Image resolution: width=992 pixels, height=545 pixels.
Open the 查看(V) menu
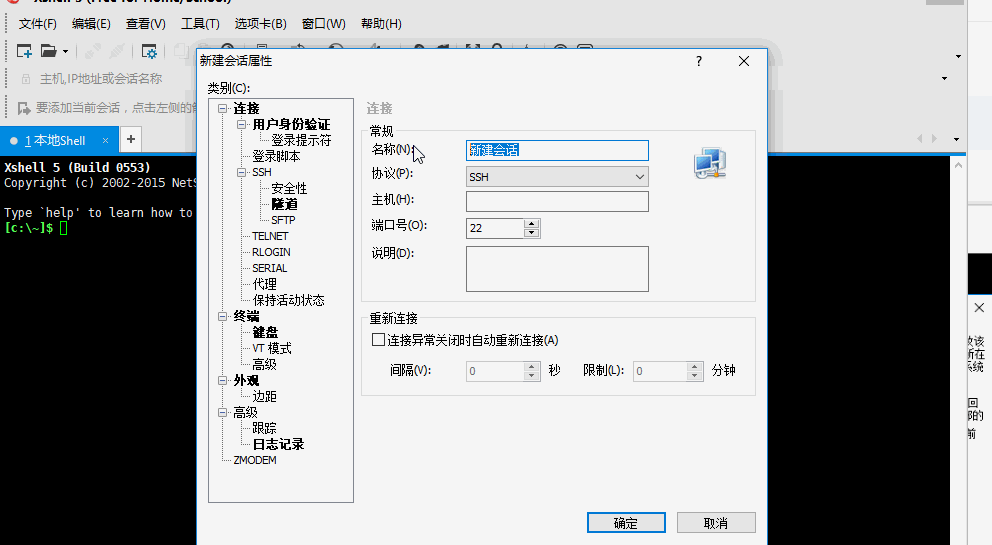click(146, 24)
